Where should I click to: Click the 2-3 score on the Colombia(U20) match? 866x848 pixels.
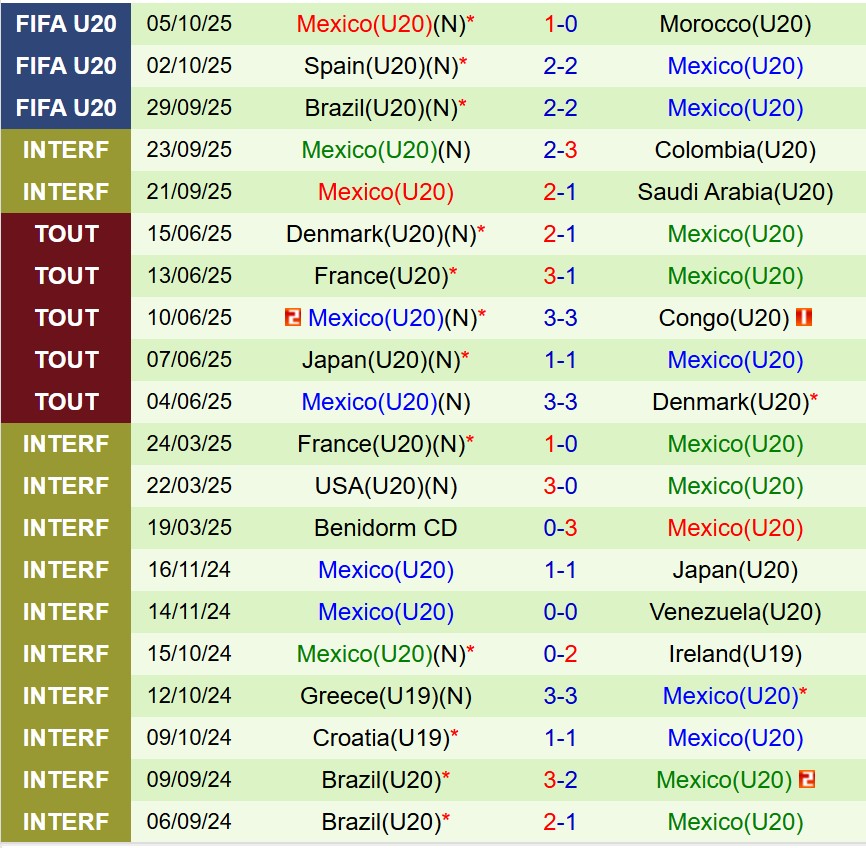pyautogui.click(x=560, y=150)
